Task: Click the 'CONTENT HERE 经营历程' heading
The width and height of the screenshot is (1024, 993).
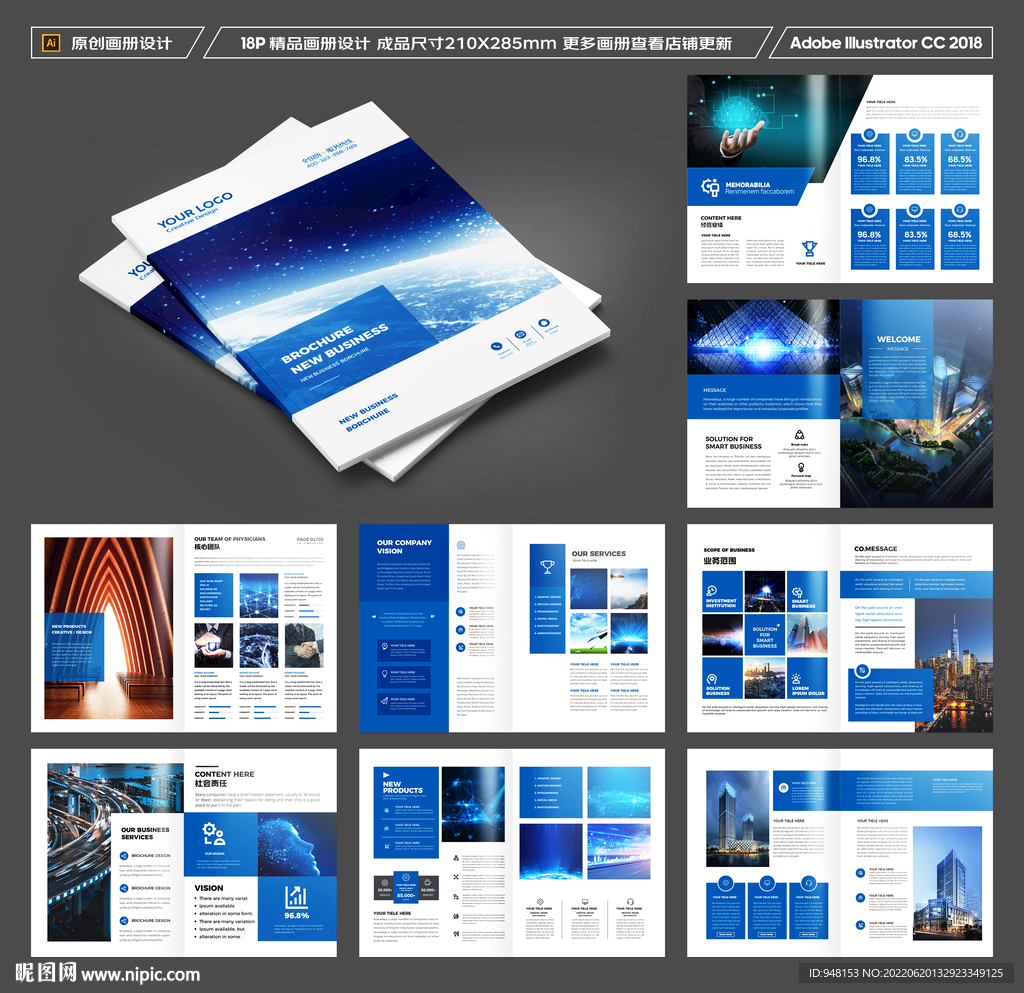Action: pyautogui.click(x=721, y=221)
